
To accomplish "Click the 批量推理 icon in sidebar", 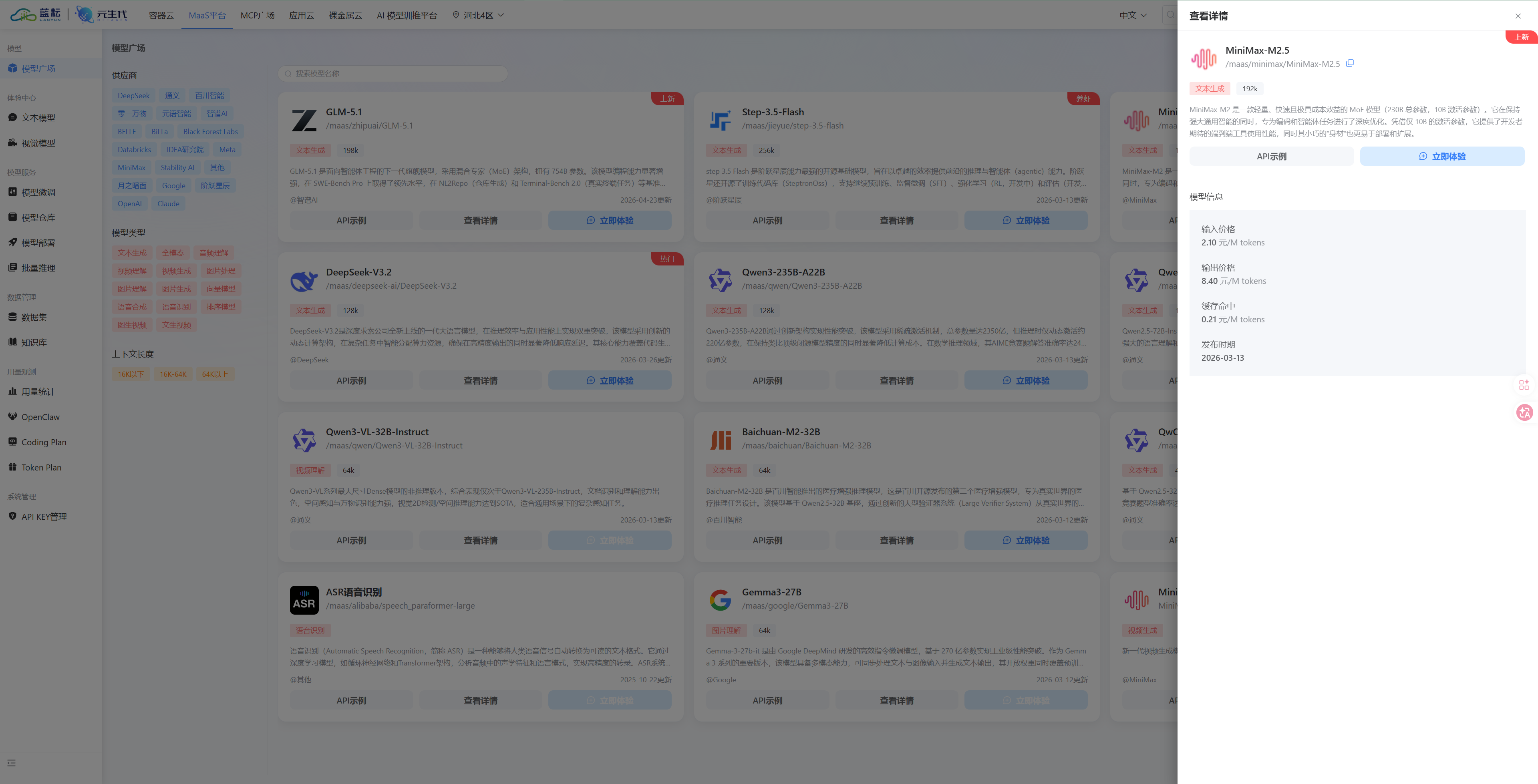I will [x=12, y=267].
